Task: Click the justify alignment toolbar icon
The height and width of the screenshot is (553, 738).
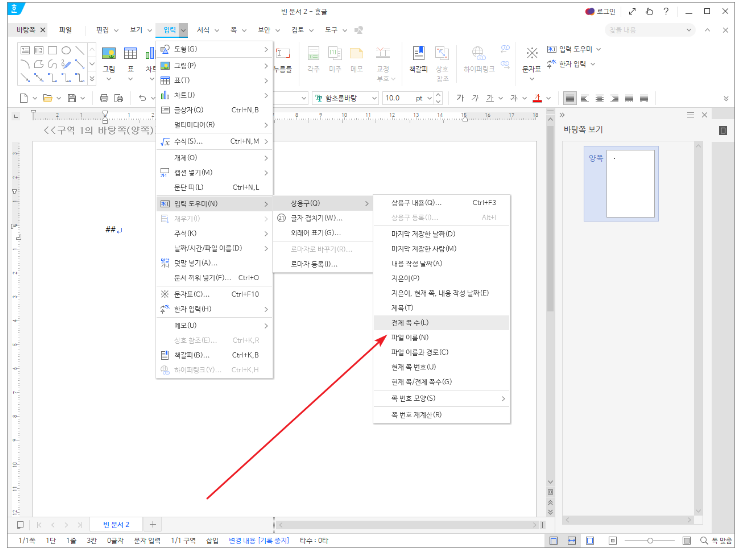Action: [x=570, y=98]
